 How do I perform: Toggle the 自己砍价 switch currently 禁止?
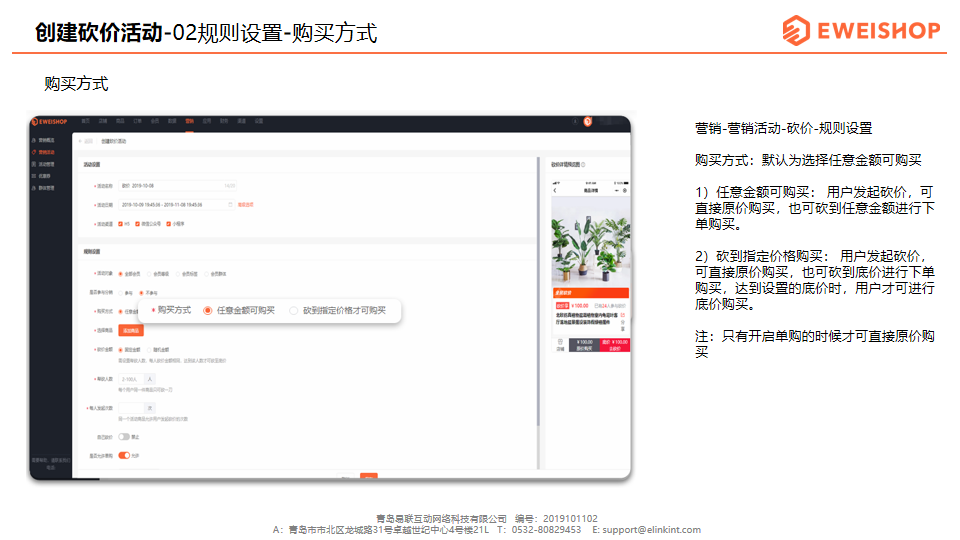tap(124, 437)
